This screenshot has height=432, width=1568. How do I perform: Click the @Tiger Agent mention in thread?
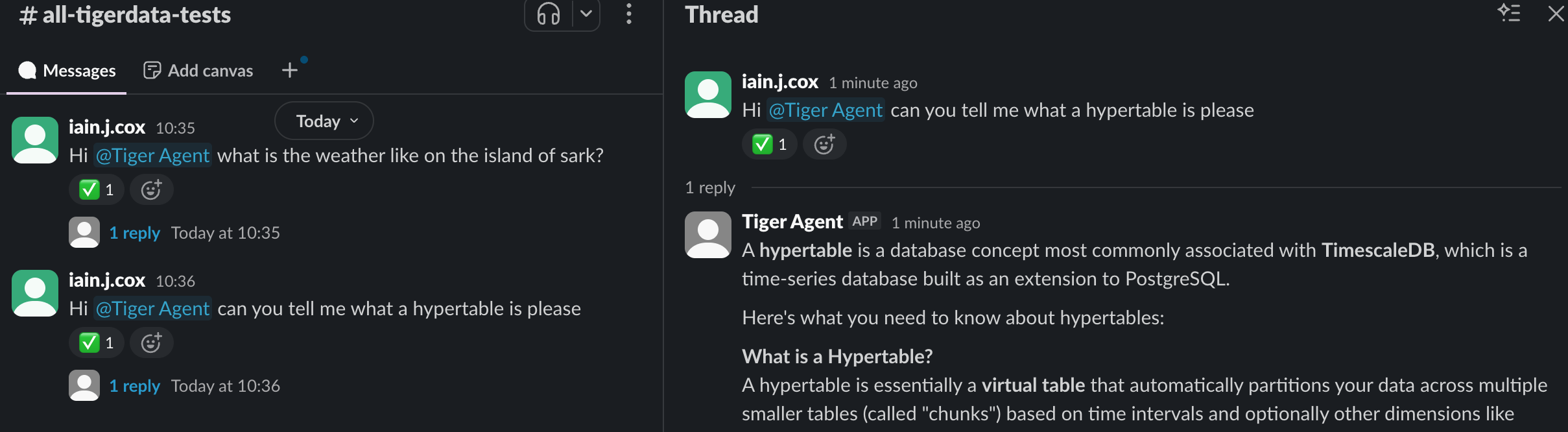tap(826, 110)
